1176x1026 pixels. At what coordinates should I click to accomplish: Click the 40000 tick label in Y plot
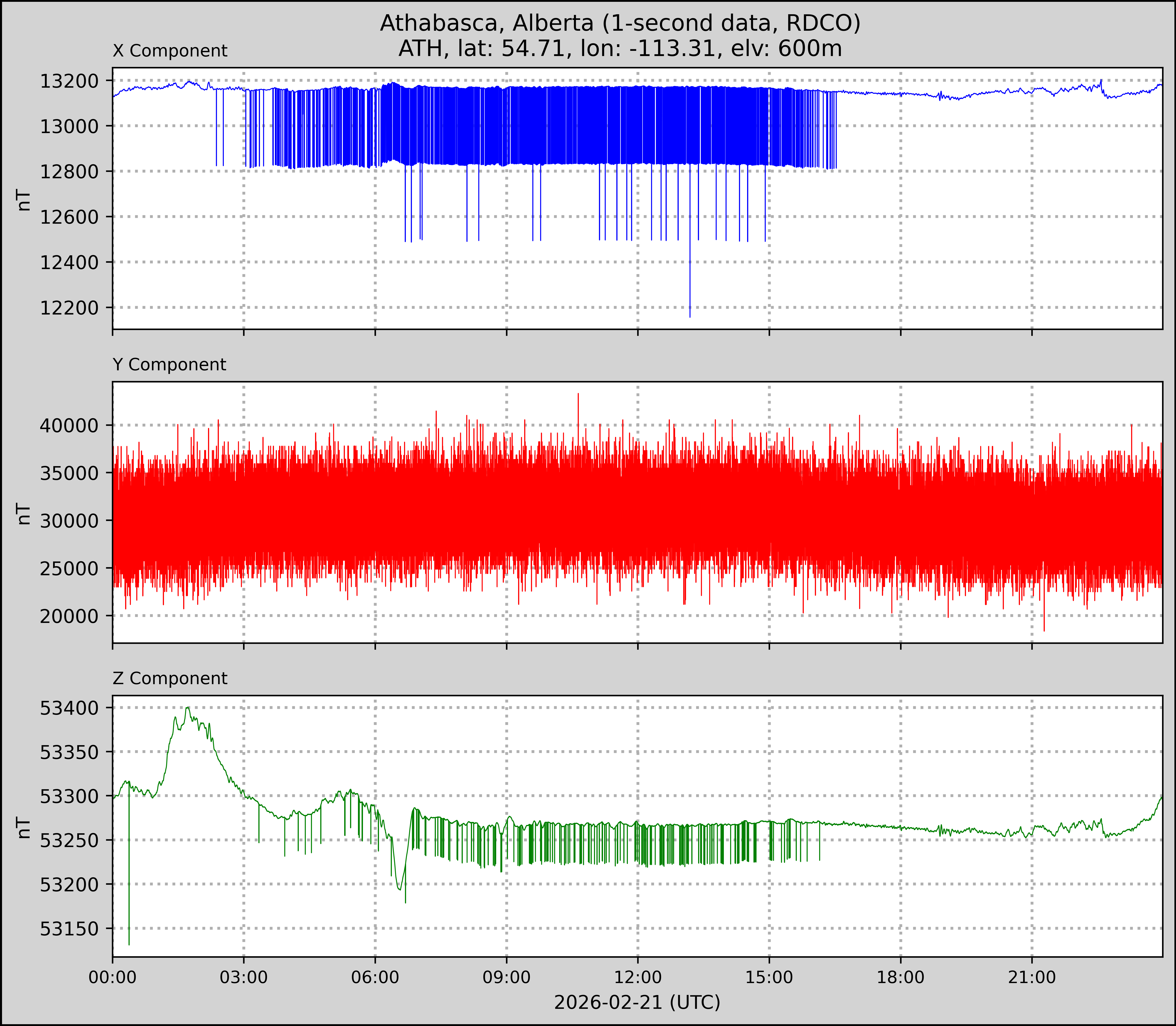tap(69, 425)
